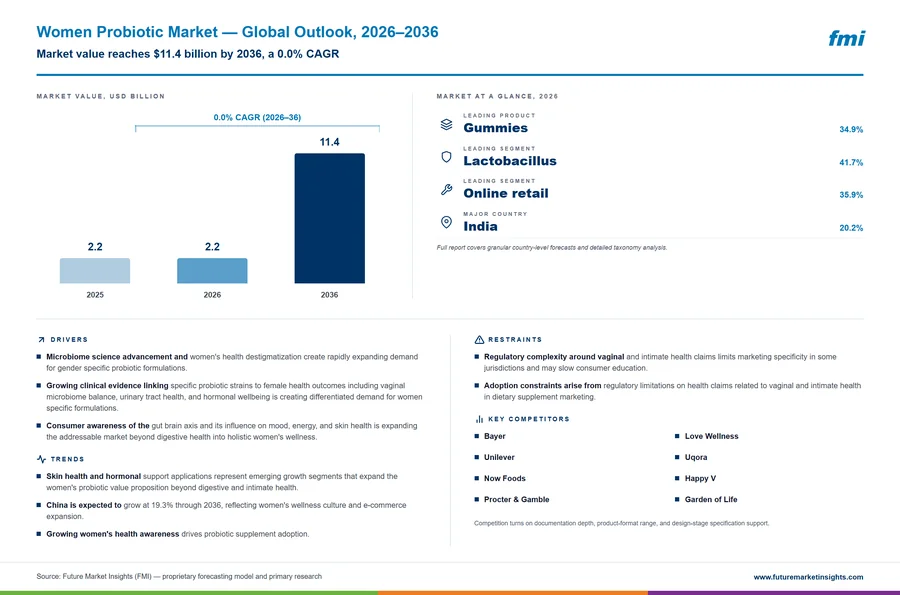Click the 'Lactobacillus' leading segment text
Image resolution: width=900 pixels, height=595 pixels.
510,161
